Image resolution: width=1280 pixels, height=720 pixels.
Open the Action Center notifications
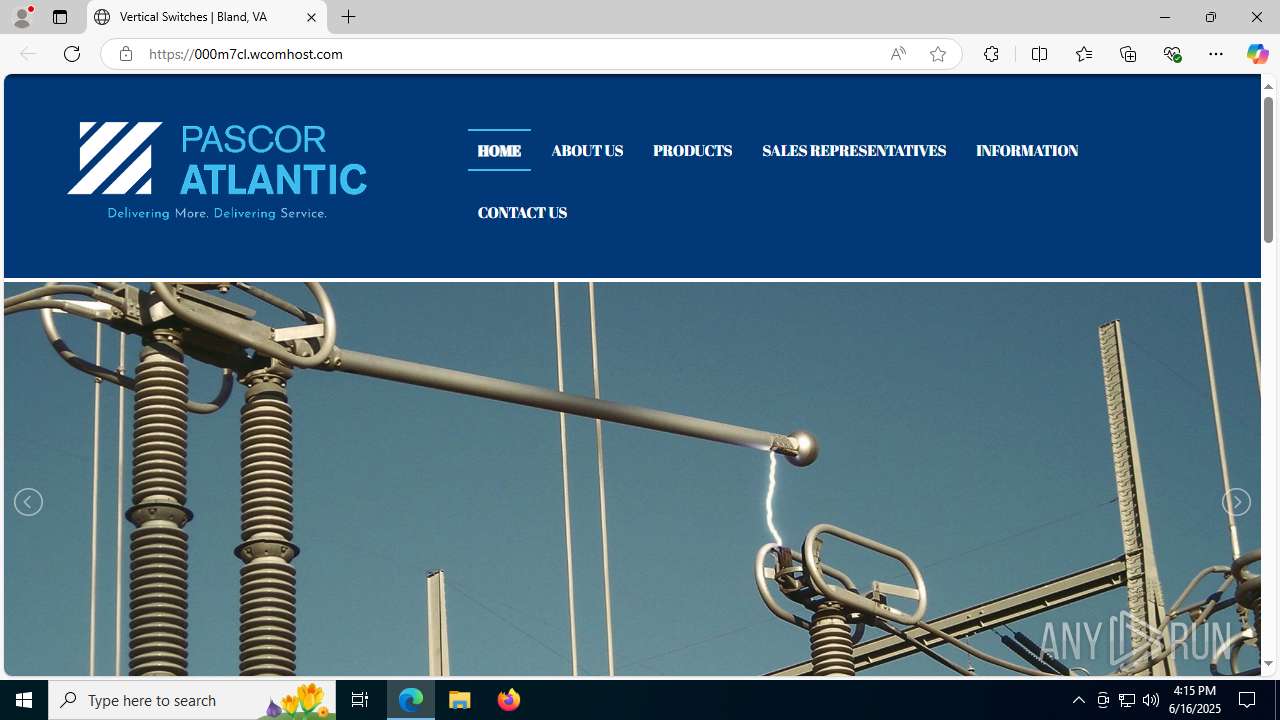[1248, 700]
